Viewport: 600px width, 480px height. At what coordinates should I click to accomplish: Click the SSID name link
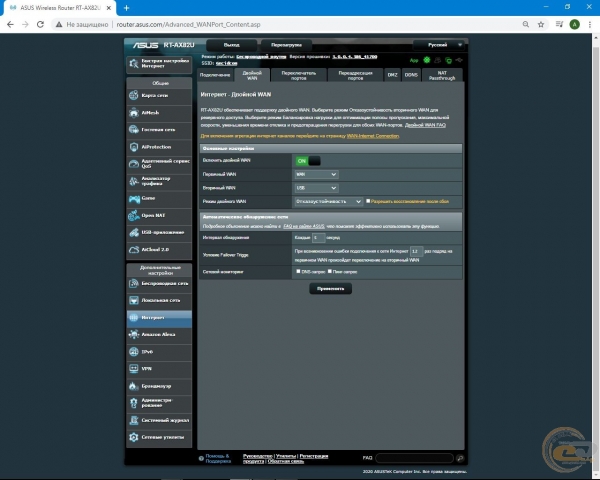point(227,63)
